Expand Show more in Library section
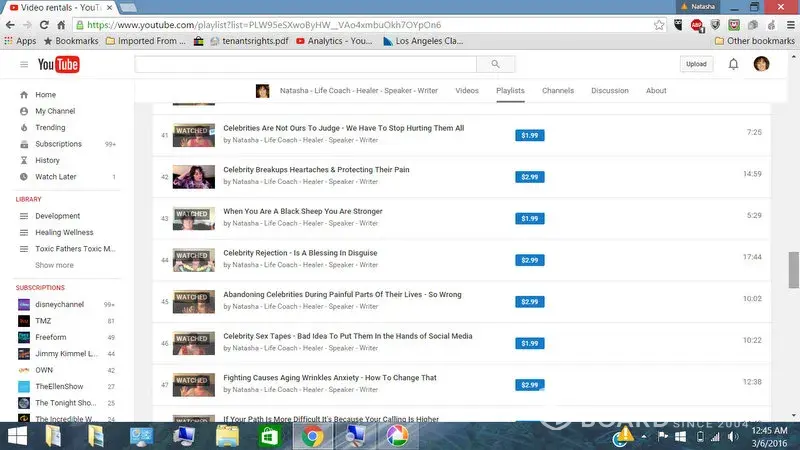The image size is (800, 450). click(x=54, y=265)
